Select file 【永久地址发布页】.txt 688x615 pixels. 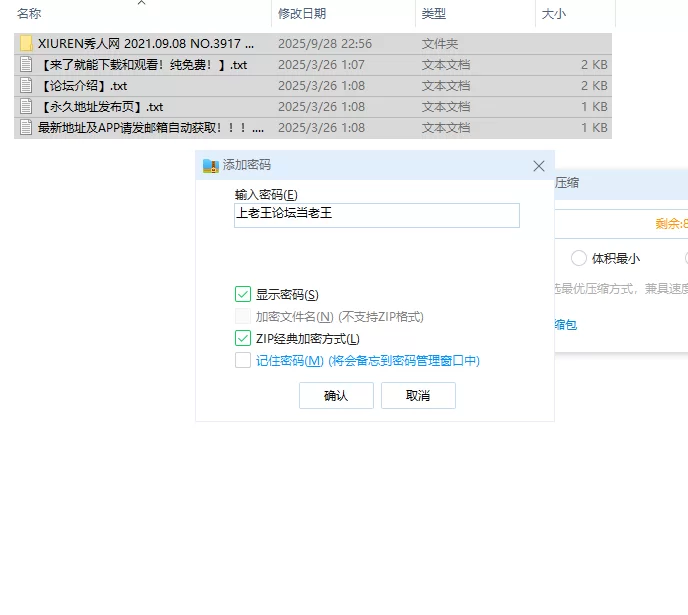(x=101, y=107)
